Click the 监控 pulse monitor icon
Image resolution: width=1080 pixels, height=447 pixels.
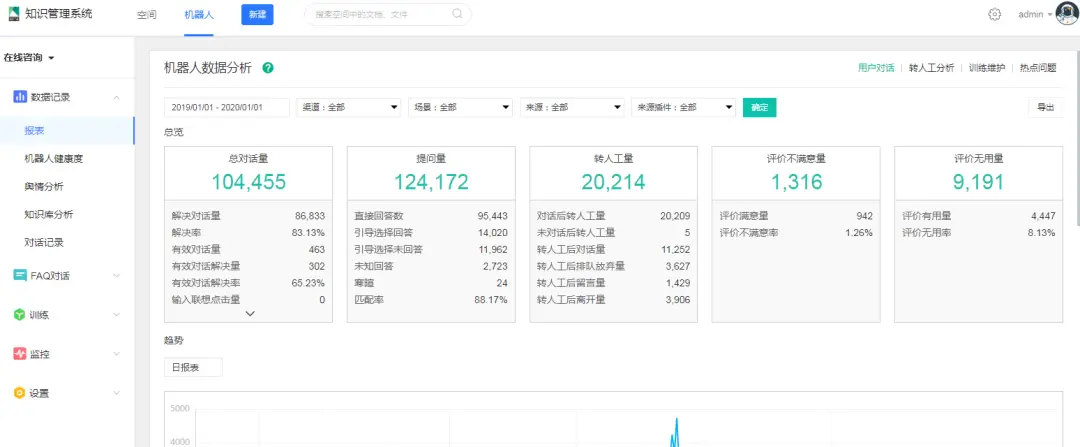19,354
